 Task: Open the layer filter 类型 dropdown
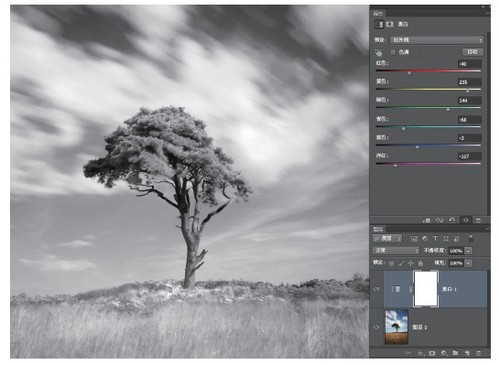[x=387, y=239]
